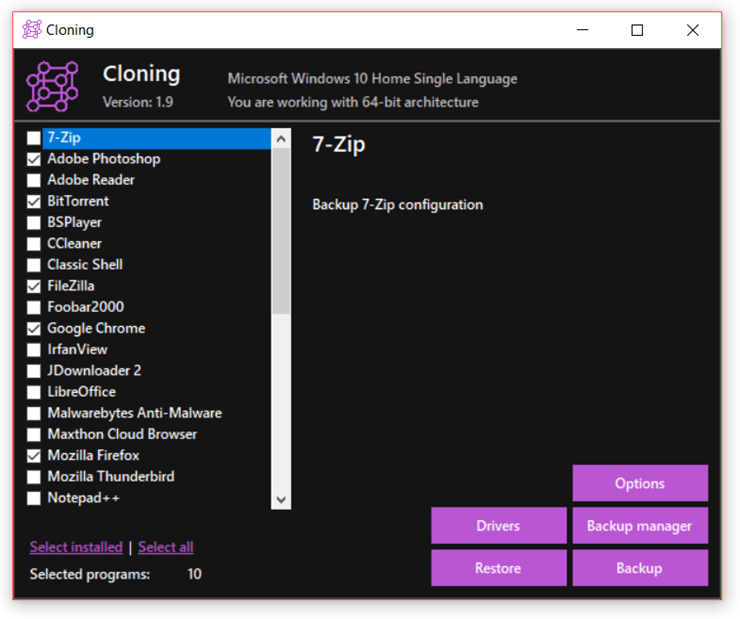The height and width of the screenshot is (619, 740).
Task: Select the LibreOffice list entry
Action: pos(82,392)
